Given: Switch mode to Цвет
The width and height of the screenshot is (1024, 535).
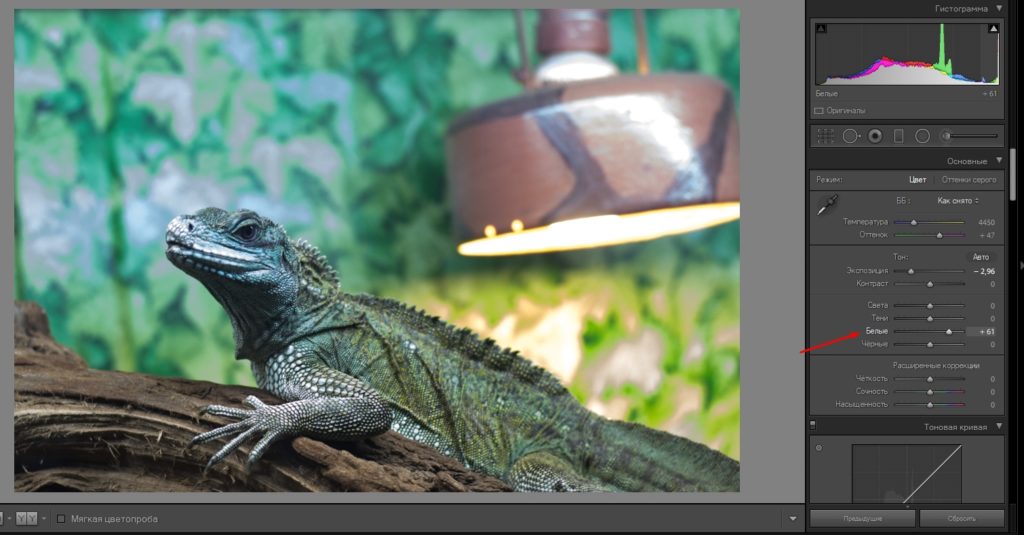Looking at the screenshot, I should point(917,180).
